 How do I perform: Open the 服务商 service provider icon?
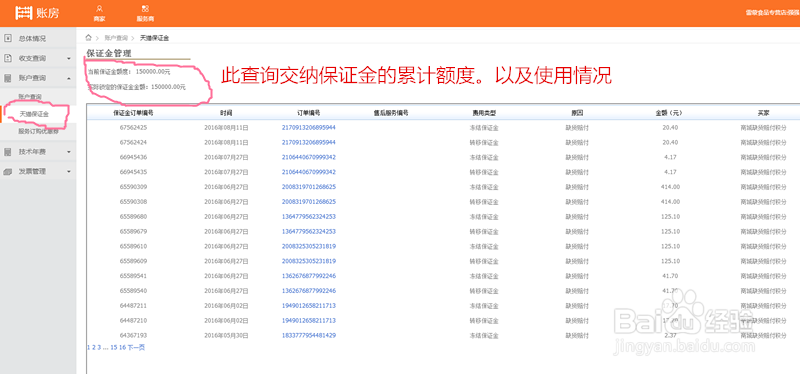[x=145, y=9]
